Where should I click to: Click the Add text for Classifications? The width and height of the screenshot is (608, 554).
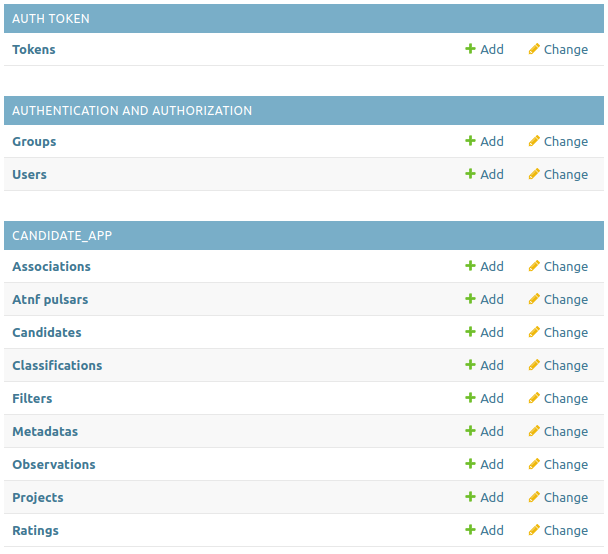[492, 365]
